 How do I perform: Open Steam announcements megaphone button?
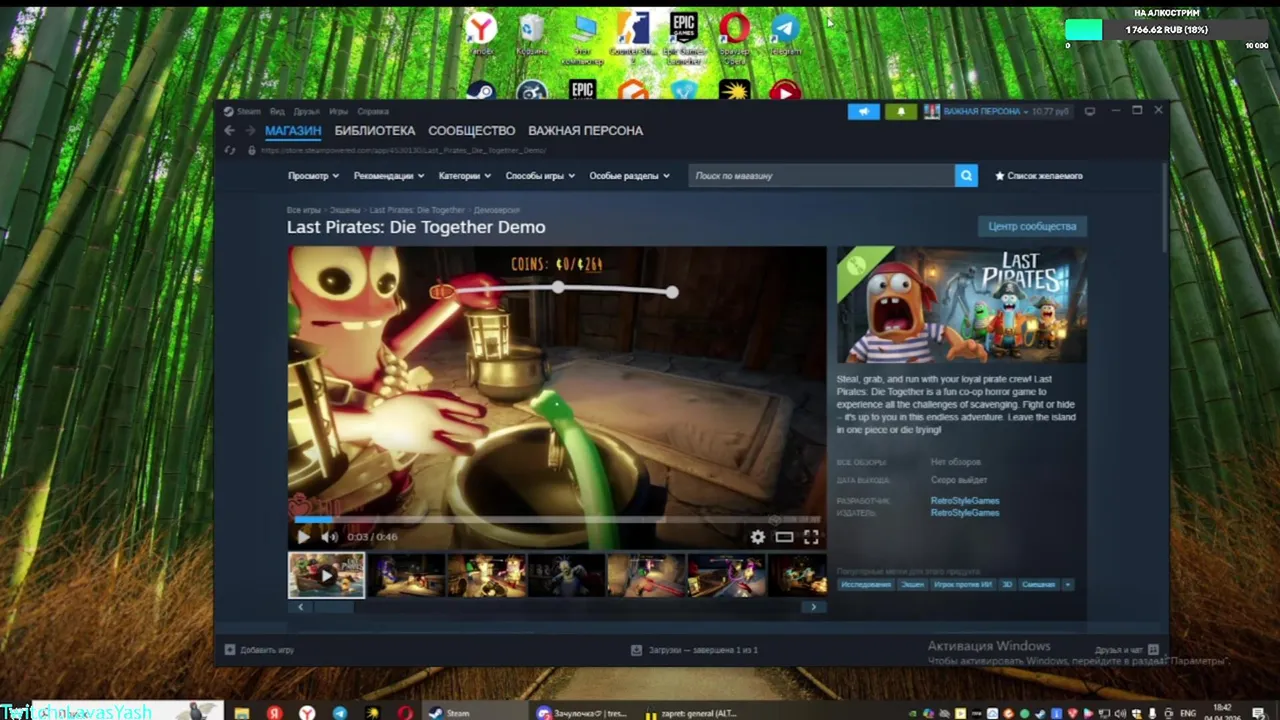pos(864,112)
